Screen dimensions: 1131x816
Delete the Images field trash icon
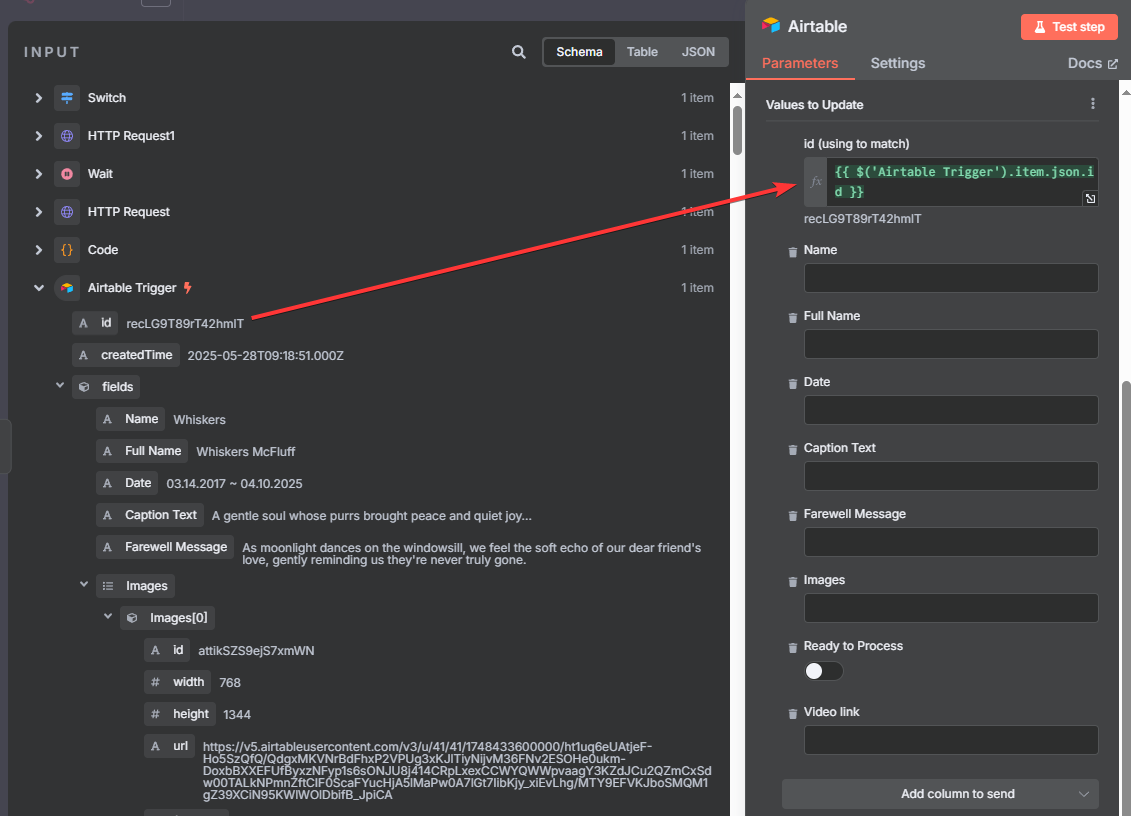tap(793, 582)
